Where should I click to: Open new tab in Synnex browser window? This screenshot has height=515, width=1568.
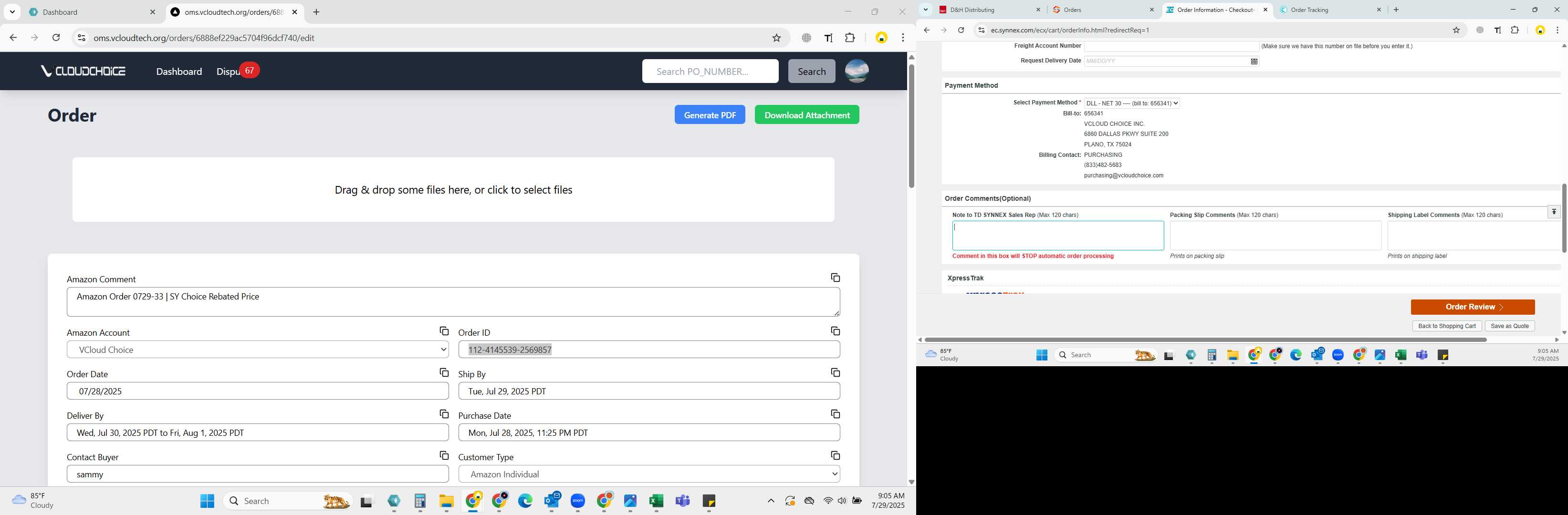1396,10
